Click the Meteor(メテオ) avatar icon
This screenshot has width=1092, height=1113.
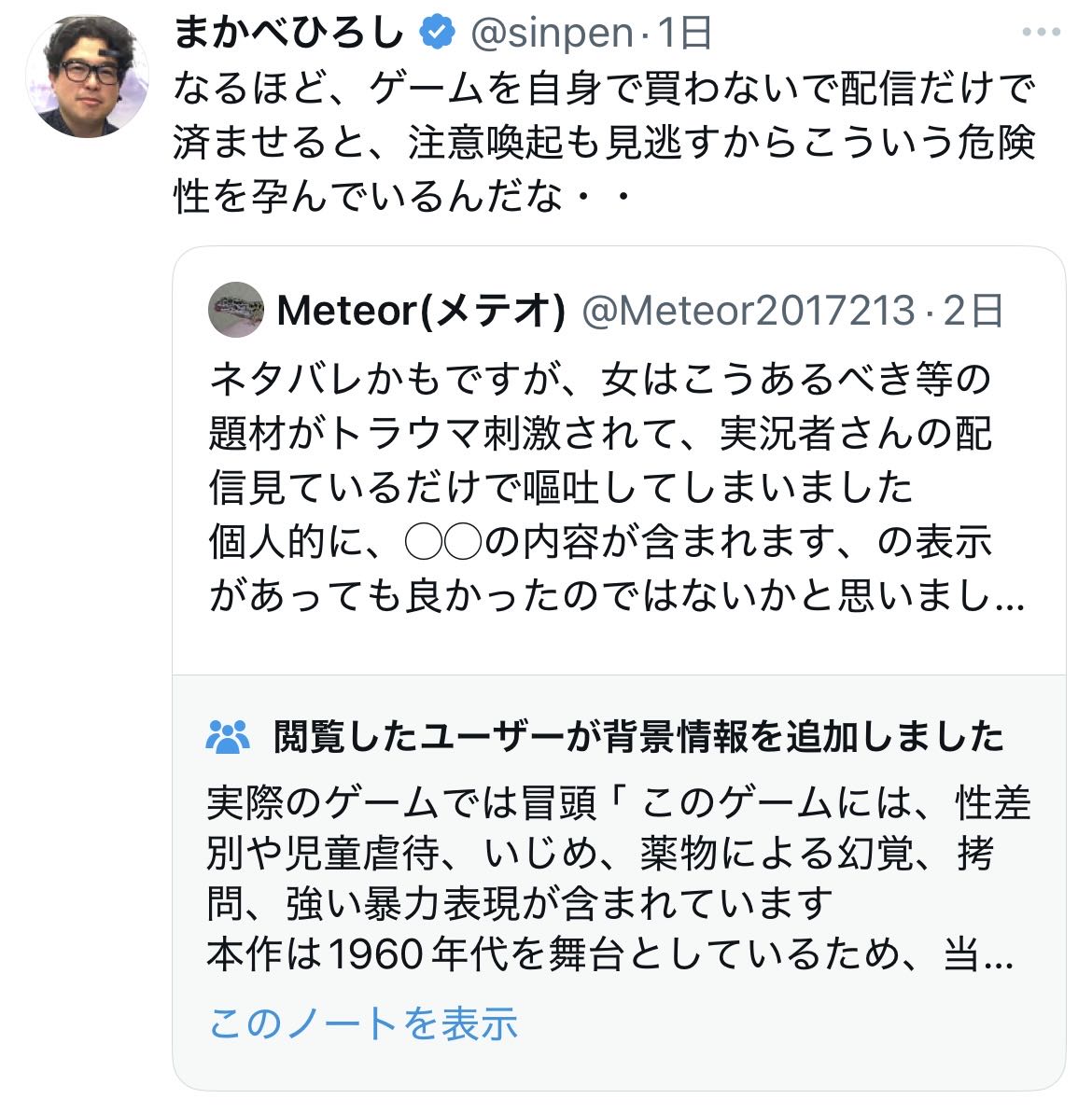click(236, 309)
